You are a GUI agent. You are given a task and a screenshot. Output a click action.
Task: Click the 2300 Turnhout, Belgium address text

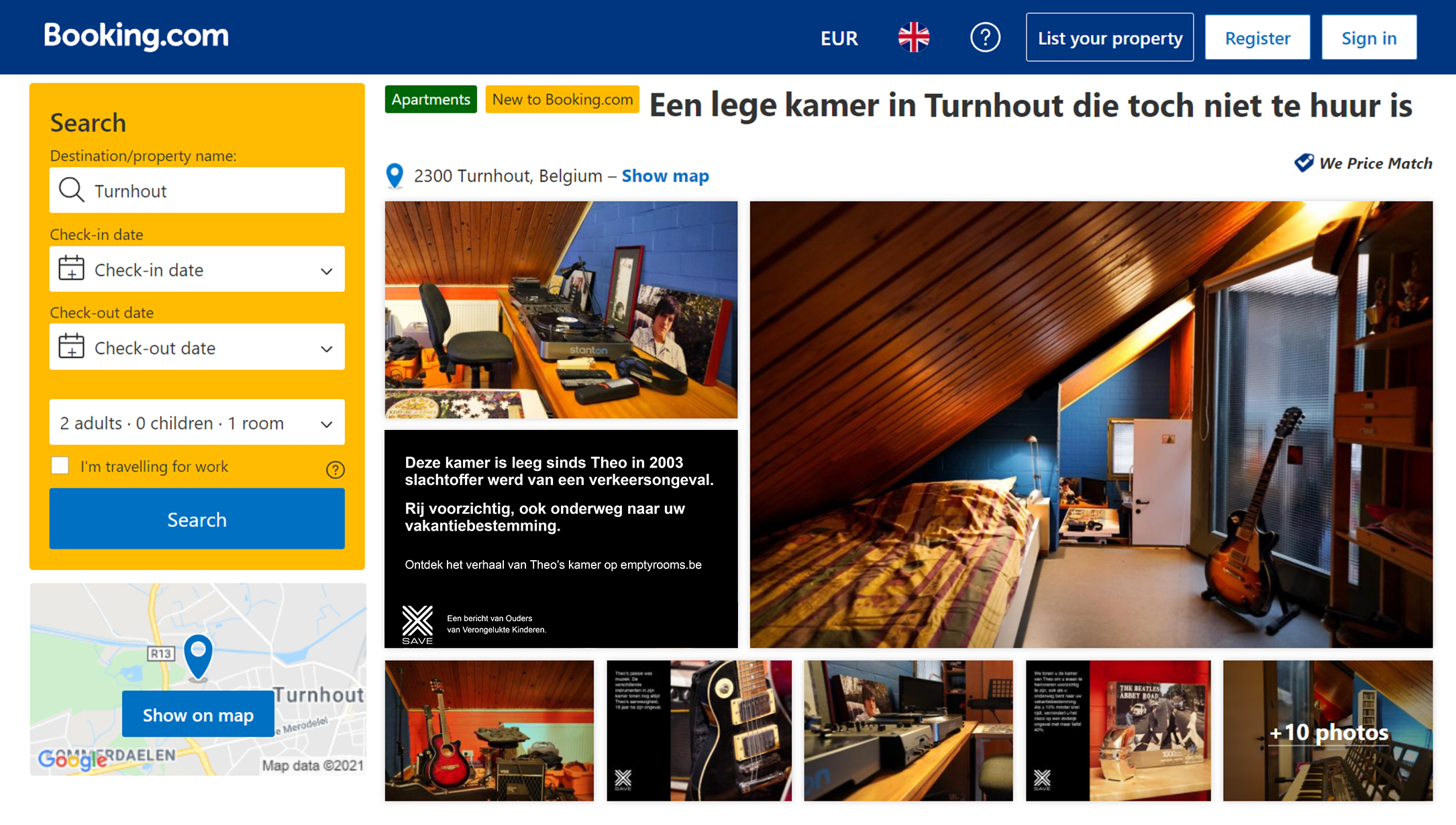pos(508,176)
